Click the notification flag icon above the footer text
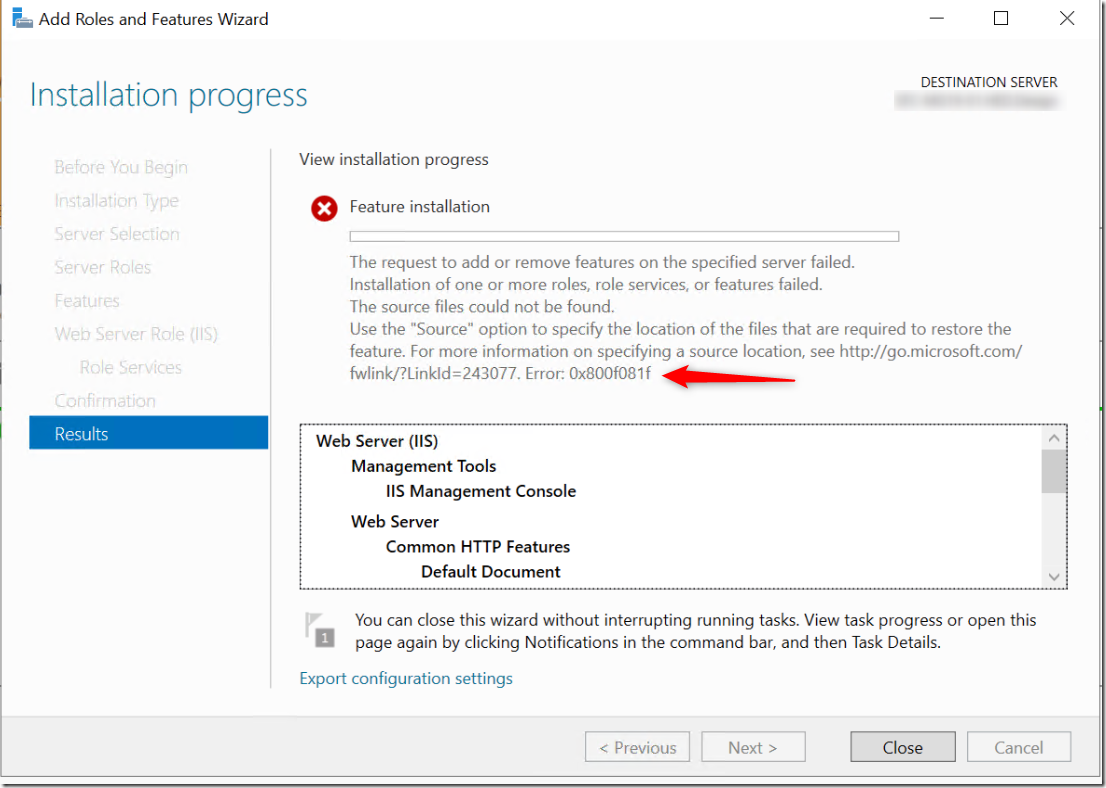Viewport: 1106px width, 788px height. [320, 629]
